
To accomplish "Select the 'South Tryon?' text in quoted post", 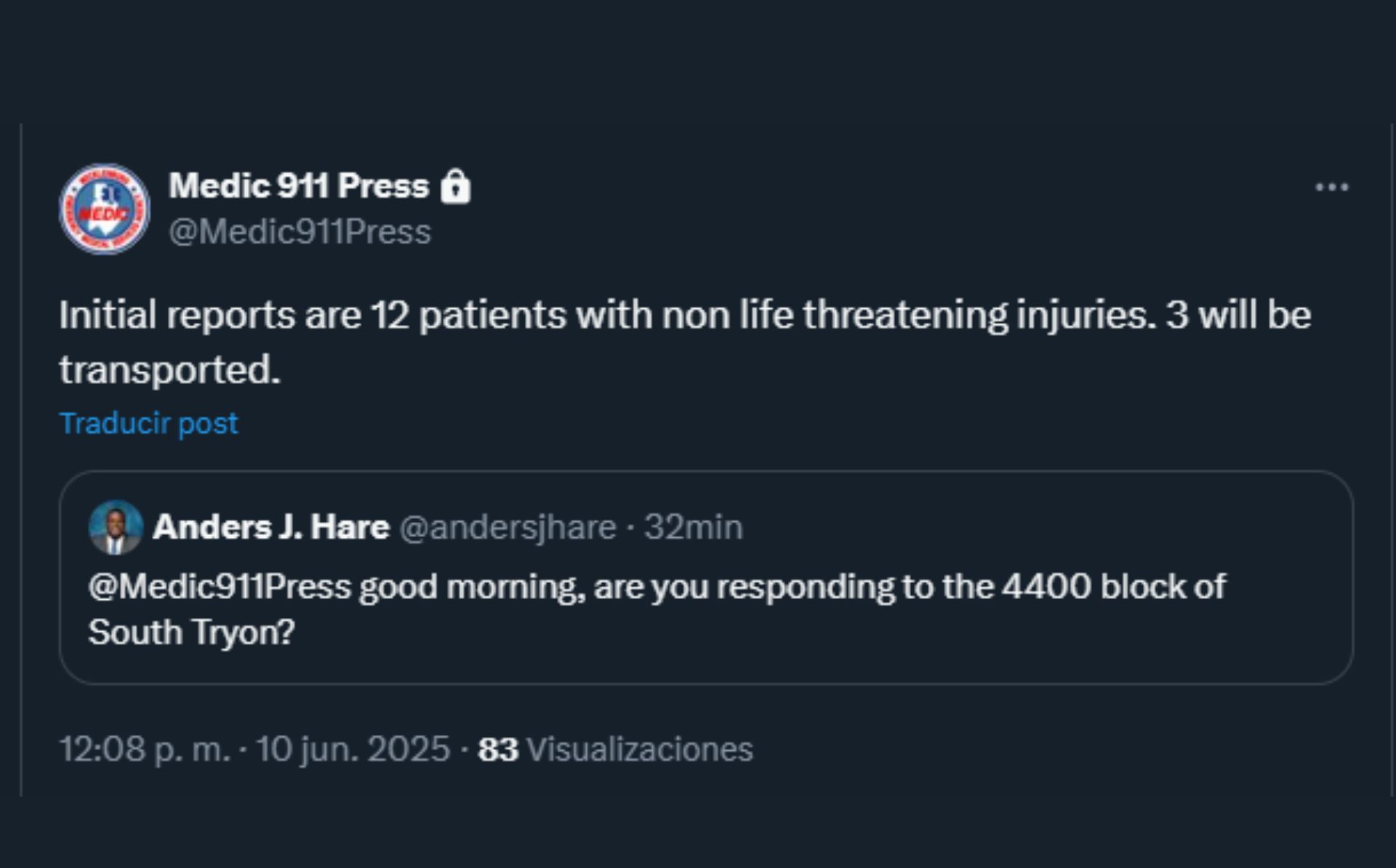I will [191, 632].
